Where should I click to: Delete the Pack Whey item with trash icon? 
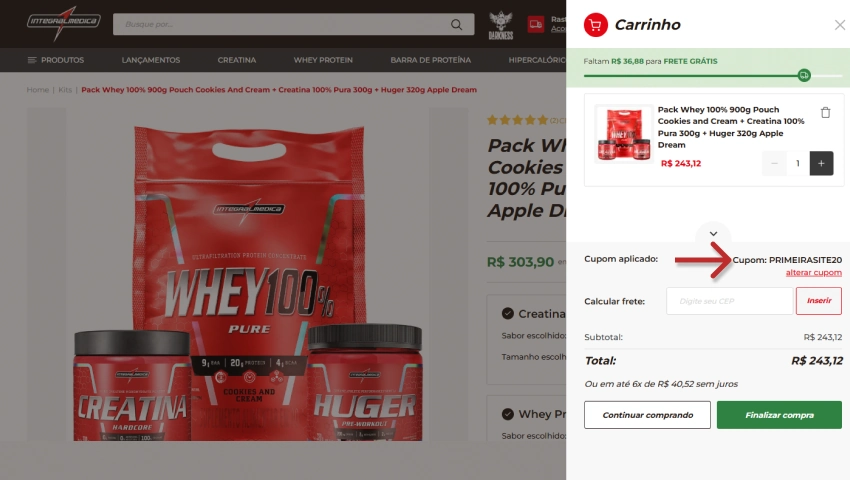825,112
